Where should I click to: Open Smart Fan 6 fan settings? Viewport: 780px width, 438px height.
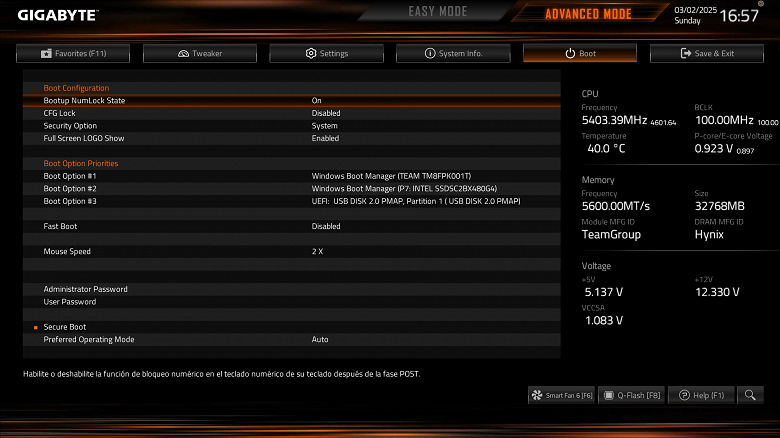(x=561, y=395)
